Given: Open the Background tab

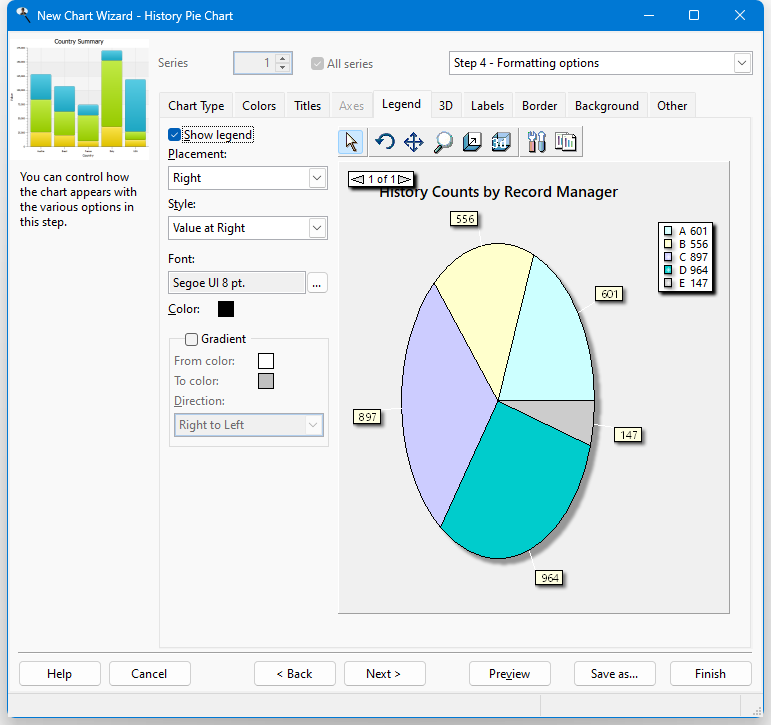Looking at the screenshot, I should click(606, 106).
